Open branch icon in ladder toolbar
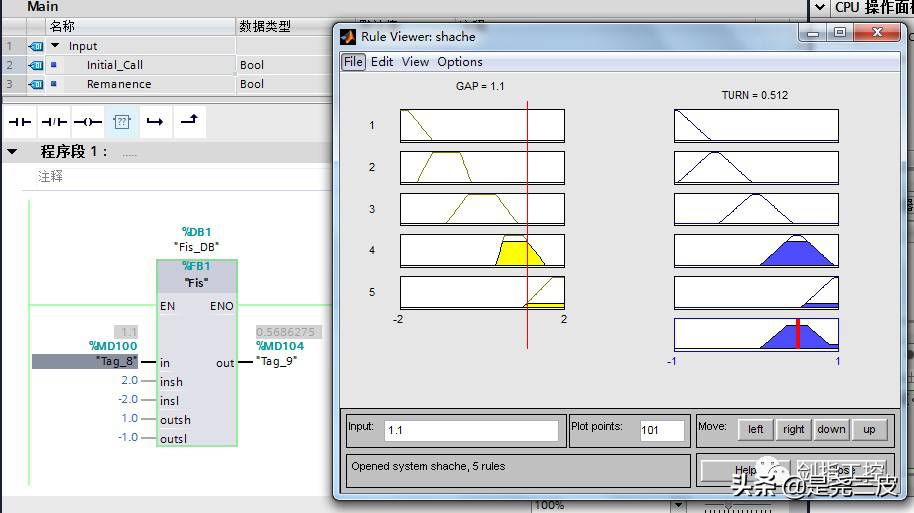914x513 pixels. click(x=155, y=122)
